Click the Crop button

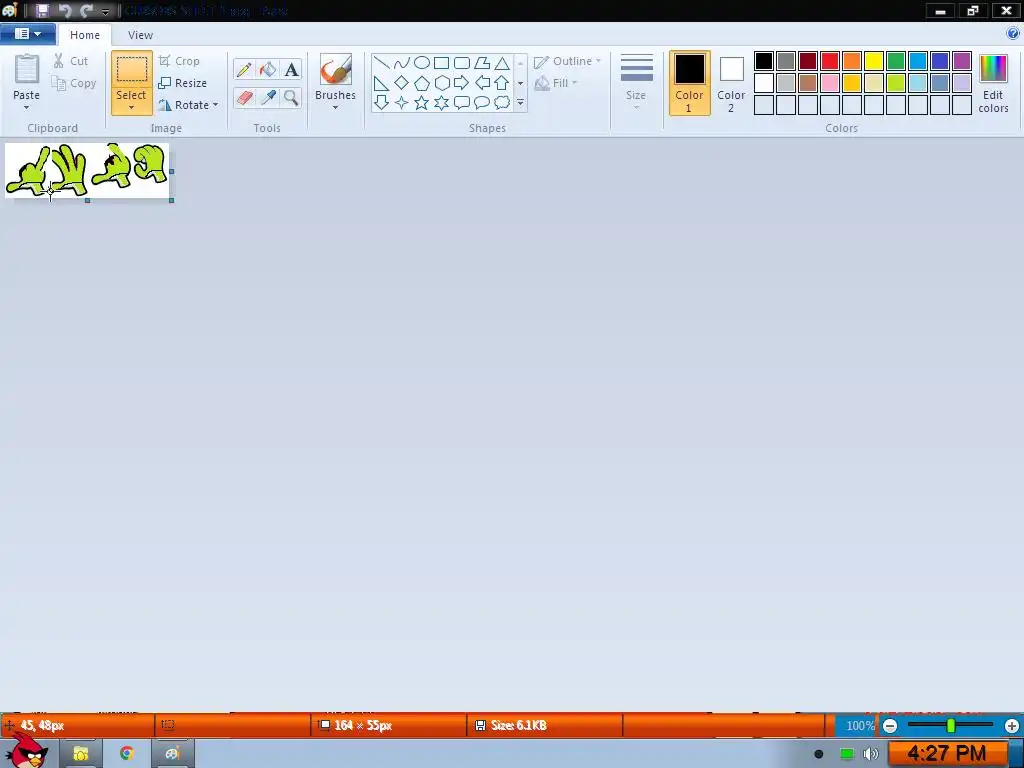click(179, 61)
